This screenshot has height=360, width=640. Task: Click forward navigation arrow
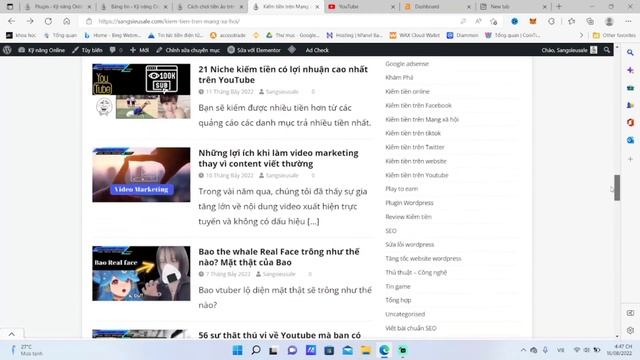(x=30, y=21)
